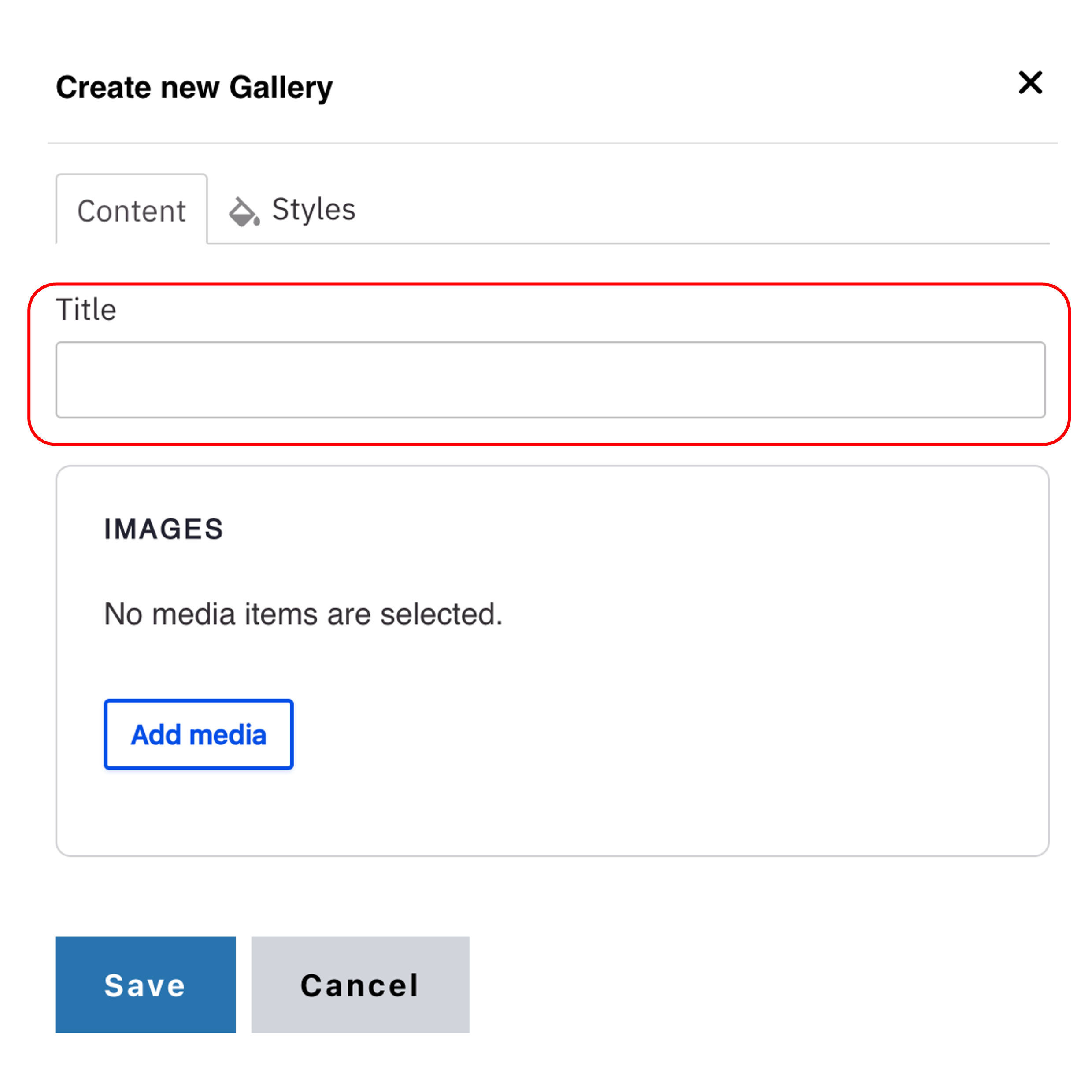Cancel gallery creation

click(360, 985)
